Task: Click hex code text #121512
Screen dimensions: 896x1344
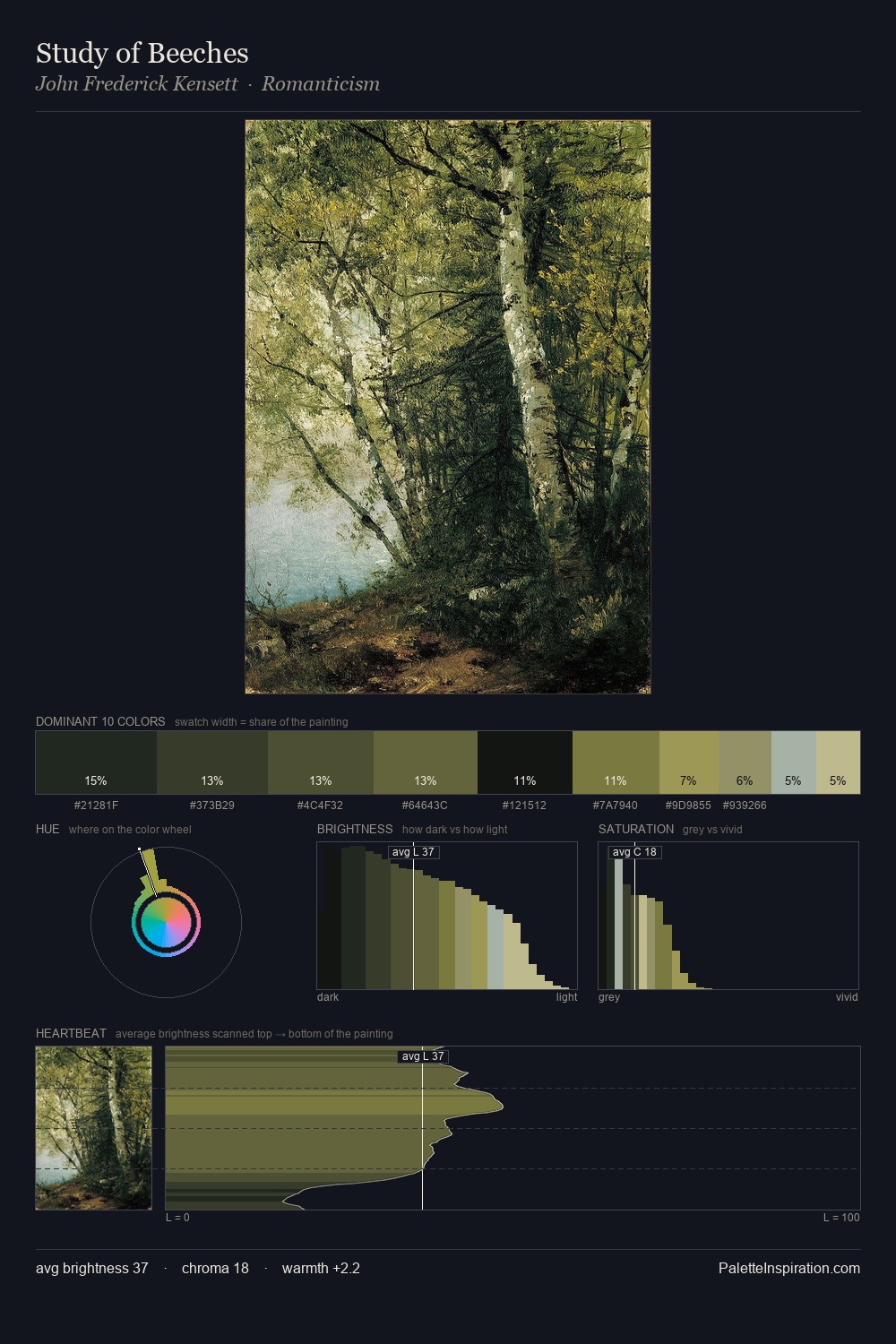Action: (525, 805)
